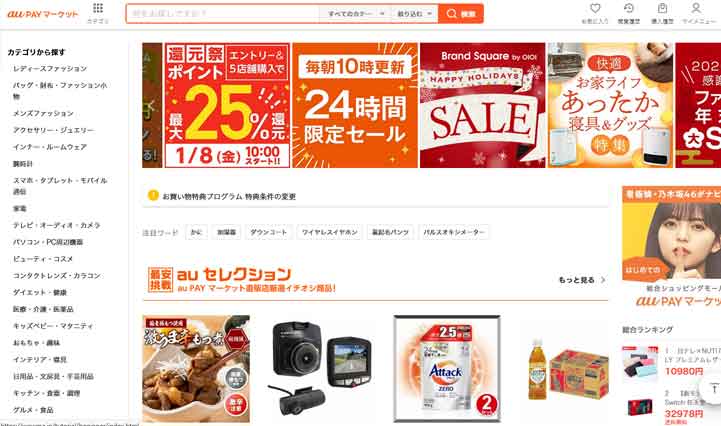Open the Brand Square SALE banner
The width and height of the screenshot is (721, 426).
click(x=482, y=105)
